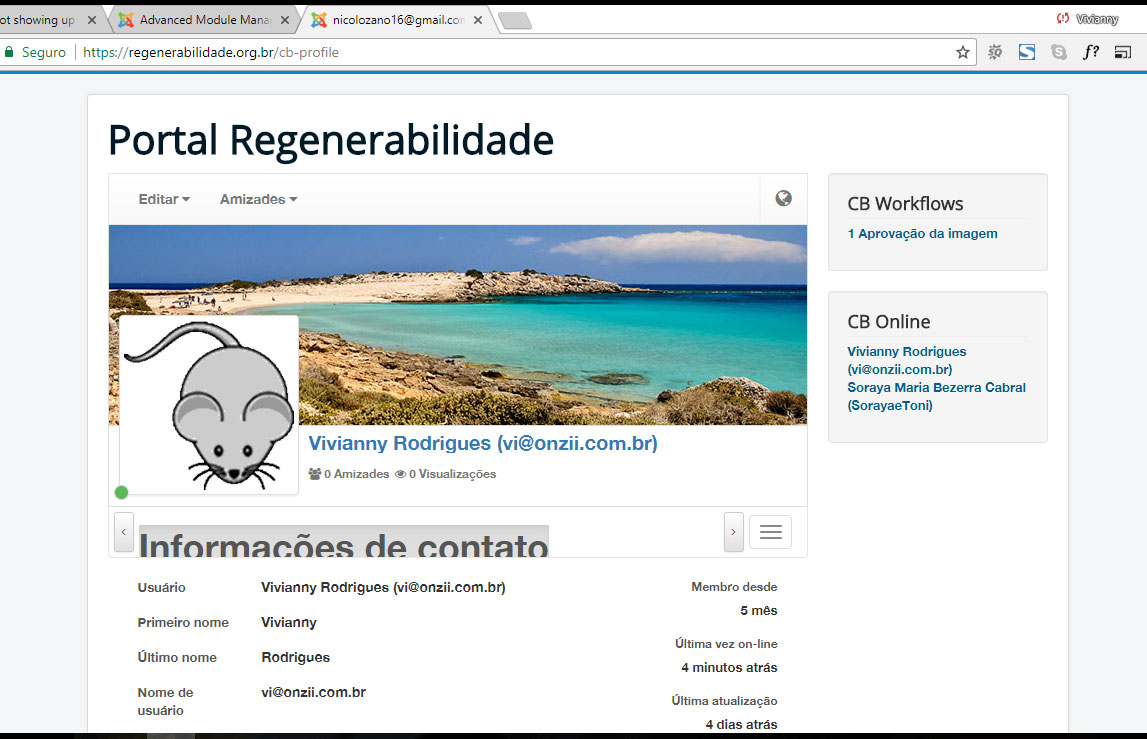Click the 'Usuário' field label
1147x739 pixels.
pos(162,588)
